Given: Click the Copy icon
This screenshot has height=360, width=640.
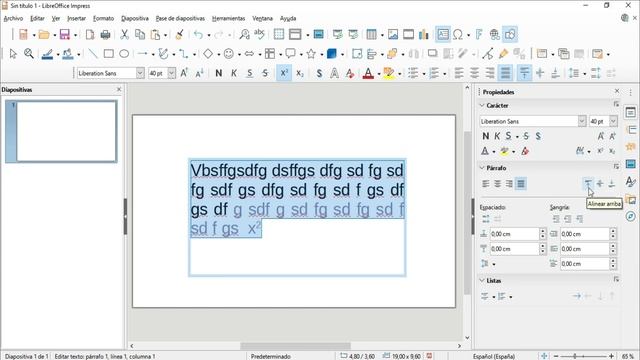Looking at the screenshot, I should coord(140,35).
